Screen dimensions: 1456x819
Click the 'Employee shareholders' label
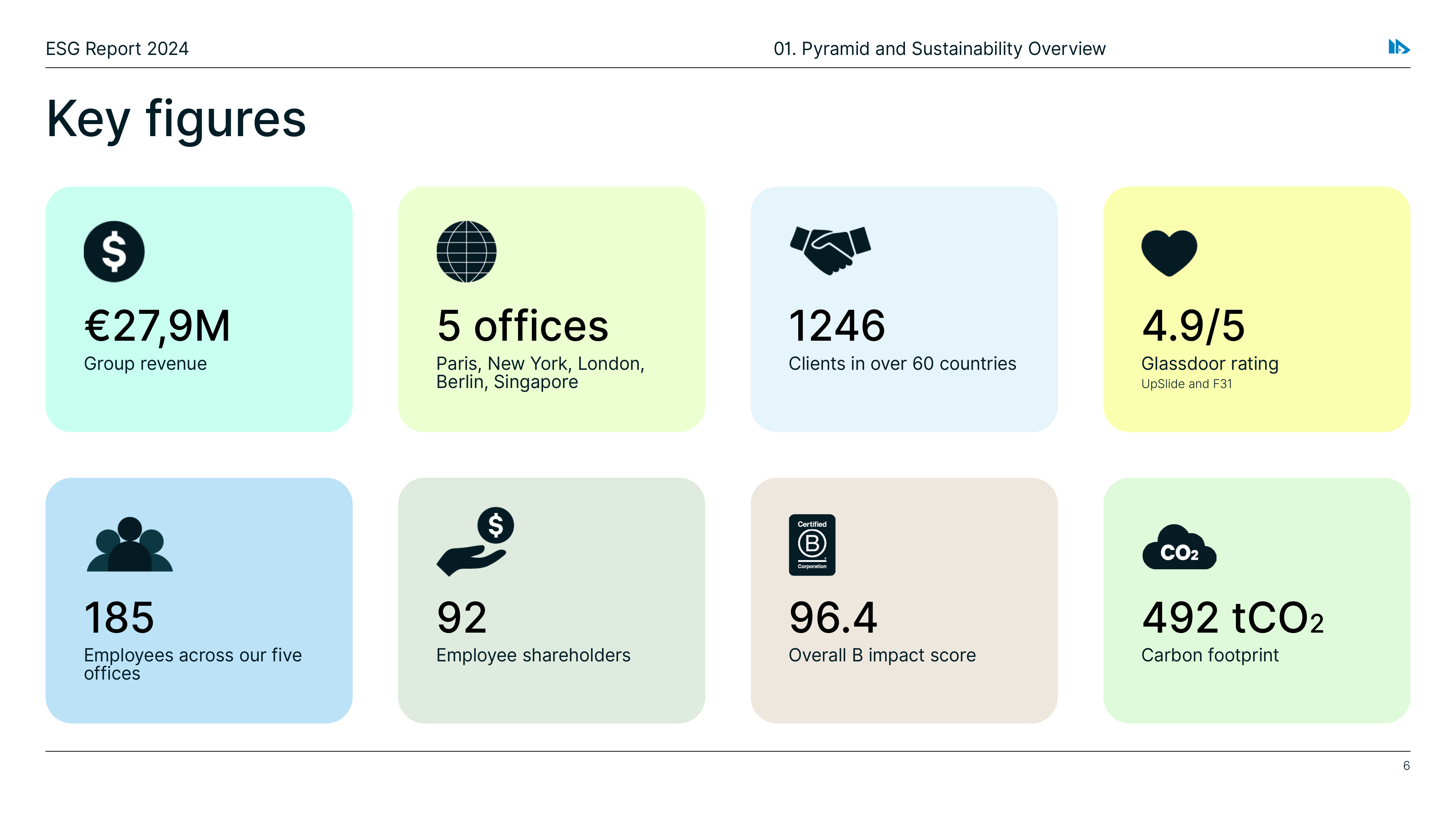(533, 655)
